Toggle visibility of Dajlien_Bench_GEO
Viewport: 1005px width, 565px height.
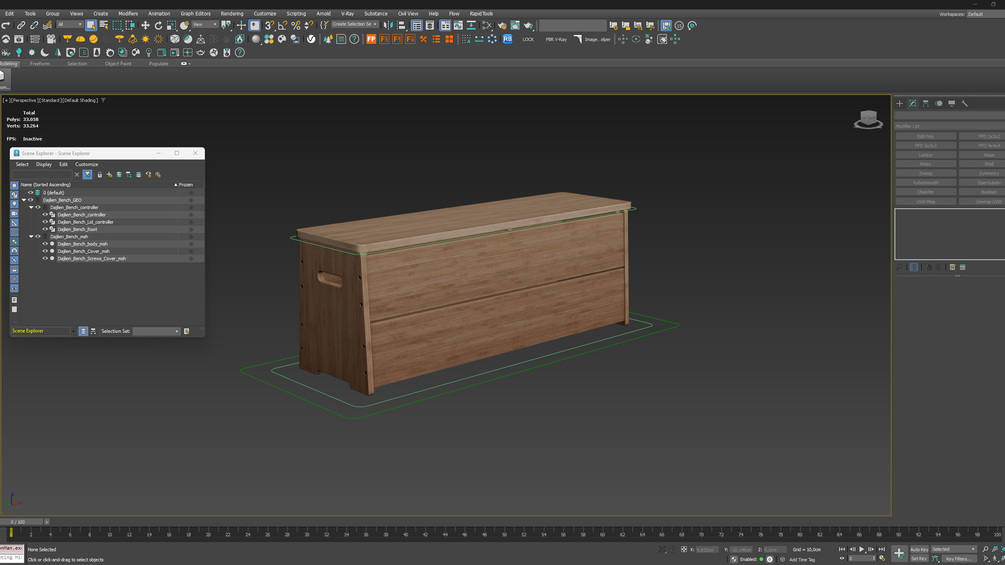[30, 200]
